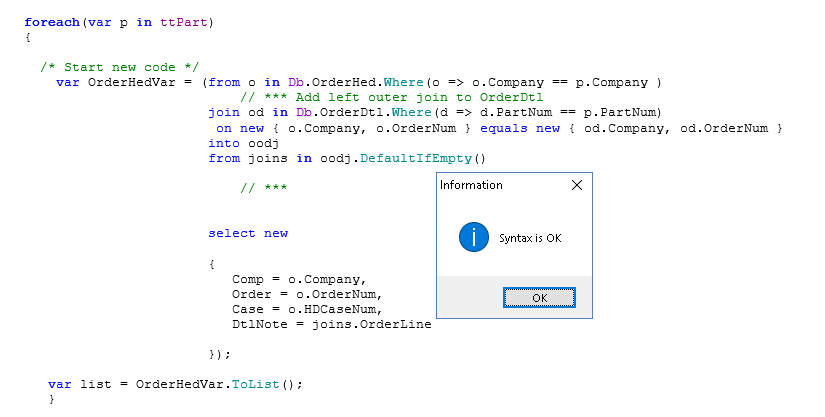Click 'Comp = o.Company,' line
825x417 pixels.
pos(299,279)
